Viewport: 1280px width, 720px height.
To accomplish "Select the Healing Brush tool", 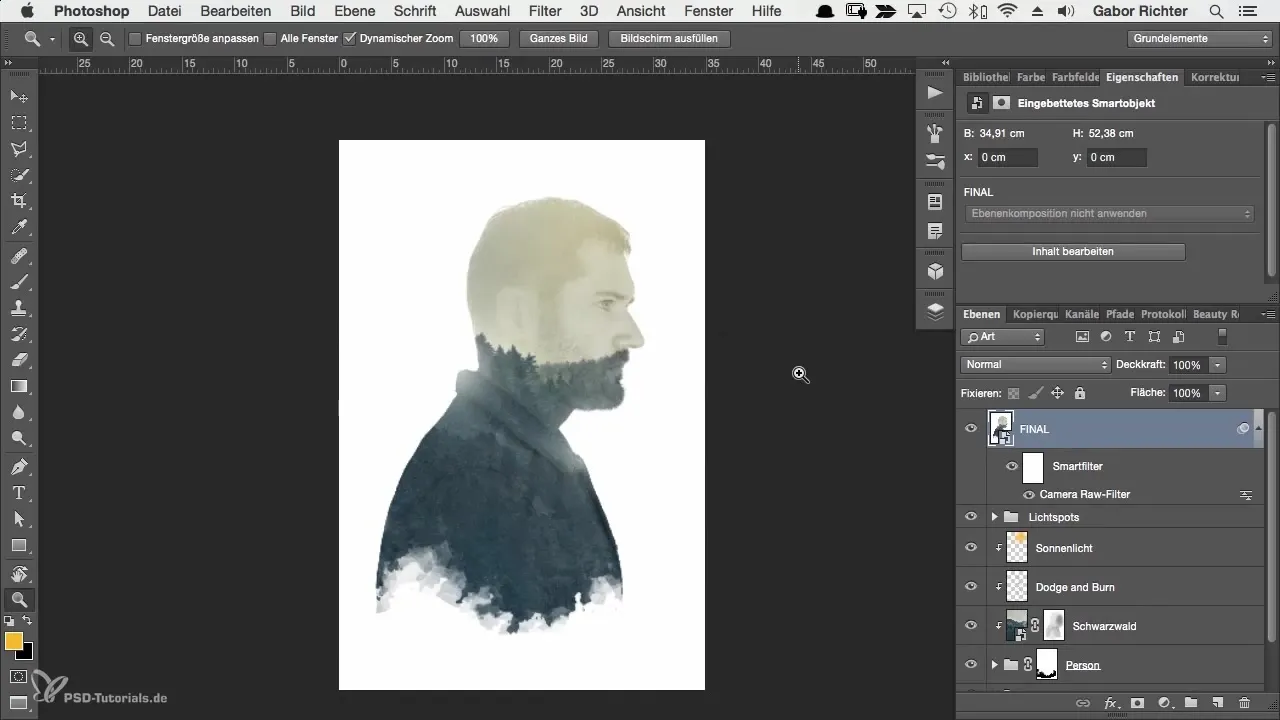I will pyautogui.click(x=19, y=256).
